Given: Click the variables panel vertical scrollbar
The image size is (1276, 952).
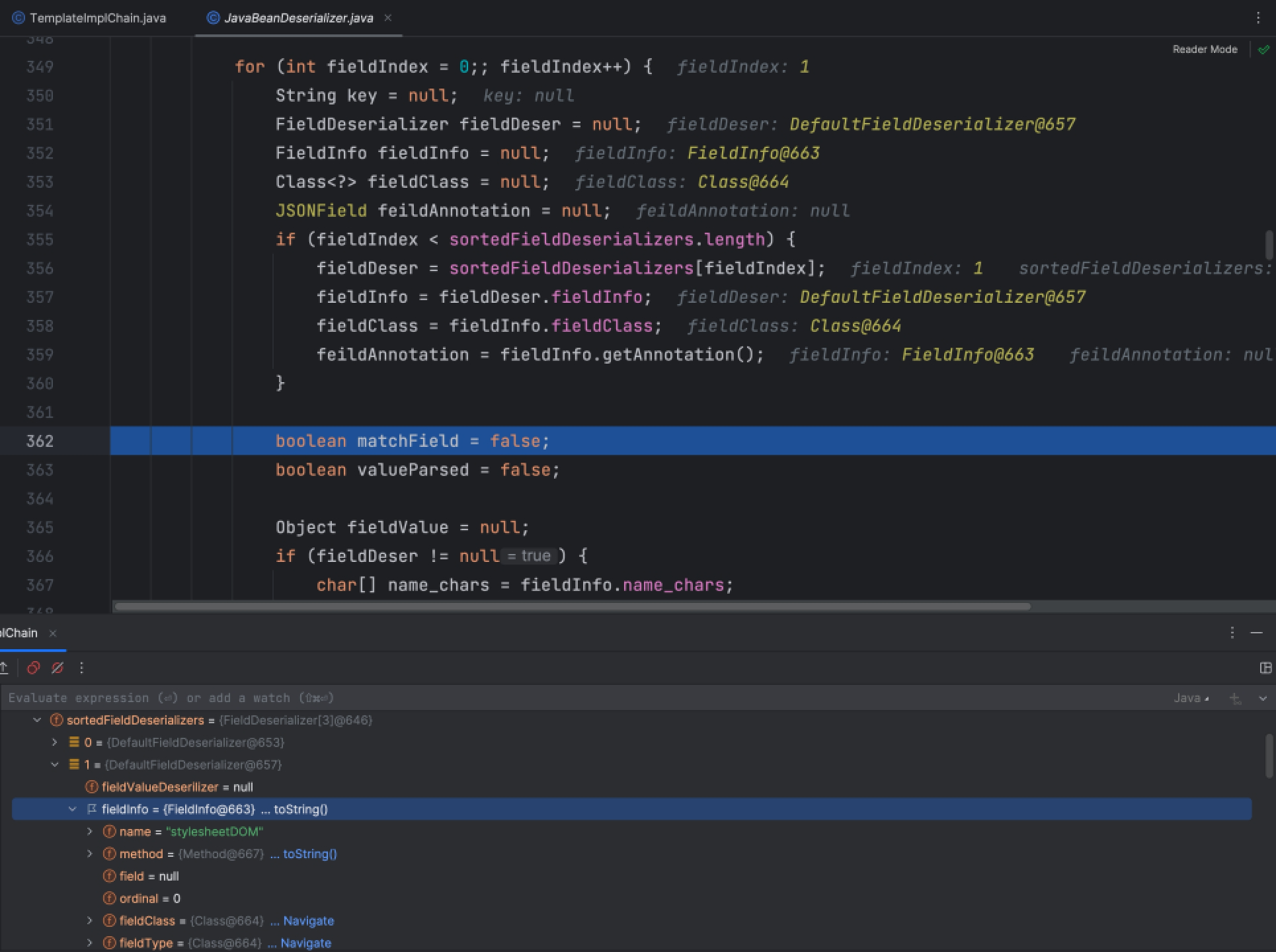Looking at the screenshot, I should click(1269, 756).
